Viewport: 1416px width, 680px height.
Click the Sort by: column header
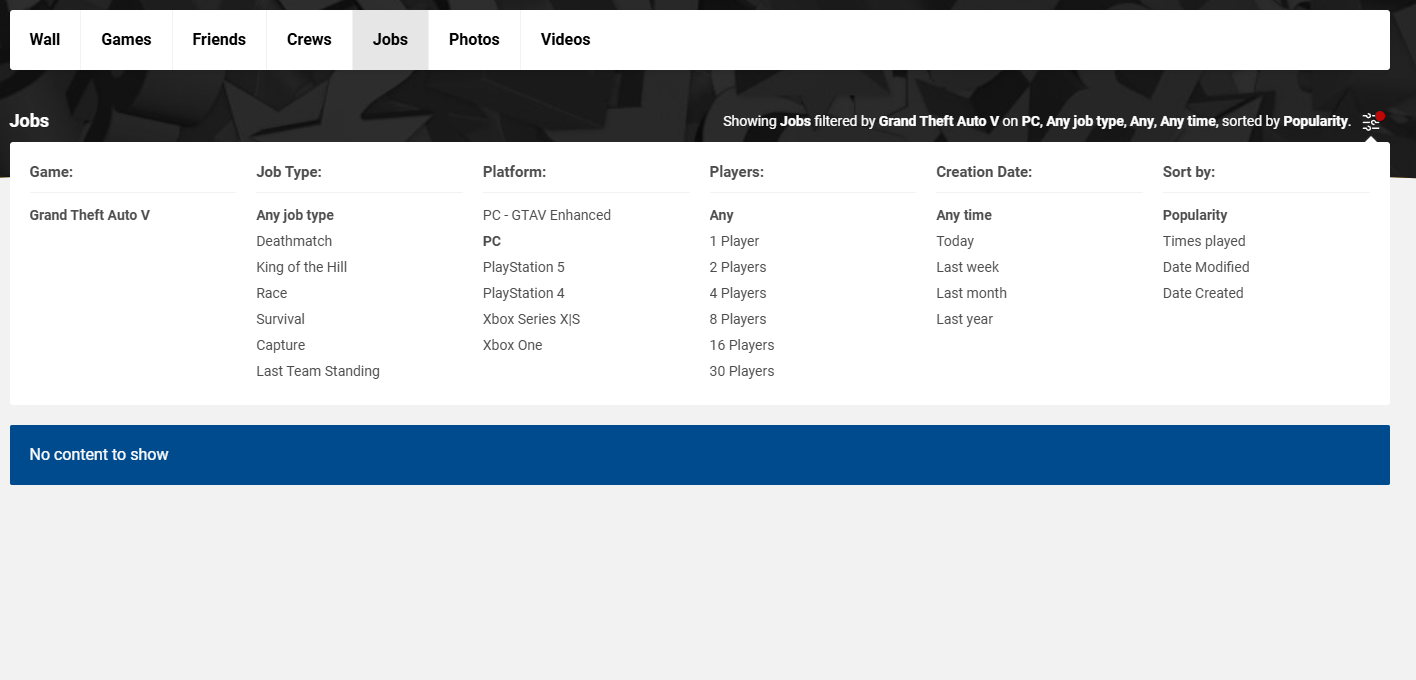[x=1189, y=172]
